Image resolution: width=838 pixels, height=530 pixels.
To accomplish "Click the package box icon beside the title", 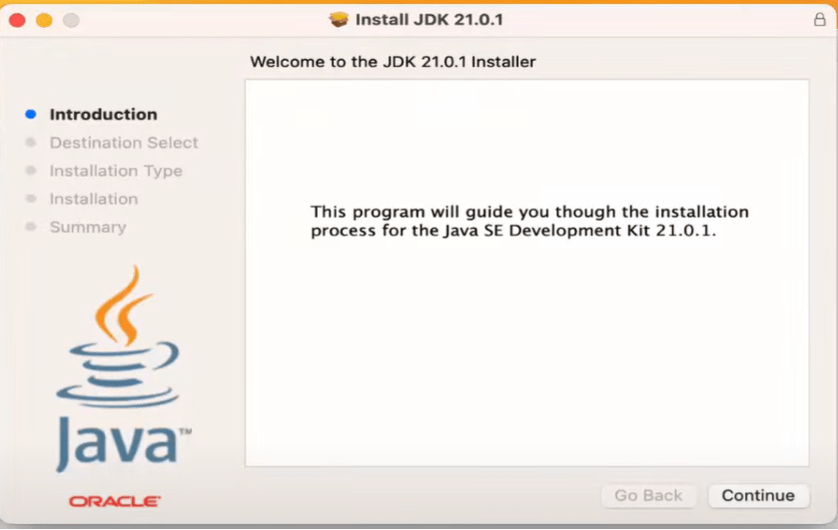I will tap(339, 20).
